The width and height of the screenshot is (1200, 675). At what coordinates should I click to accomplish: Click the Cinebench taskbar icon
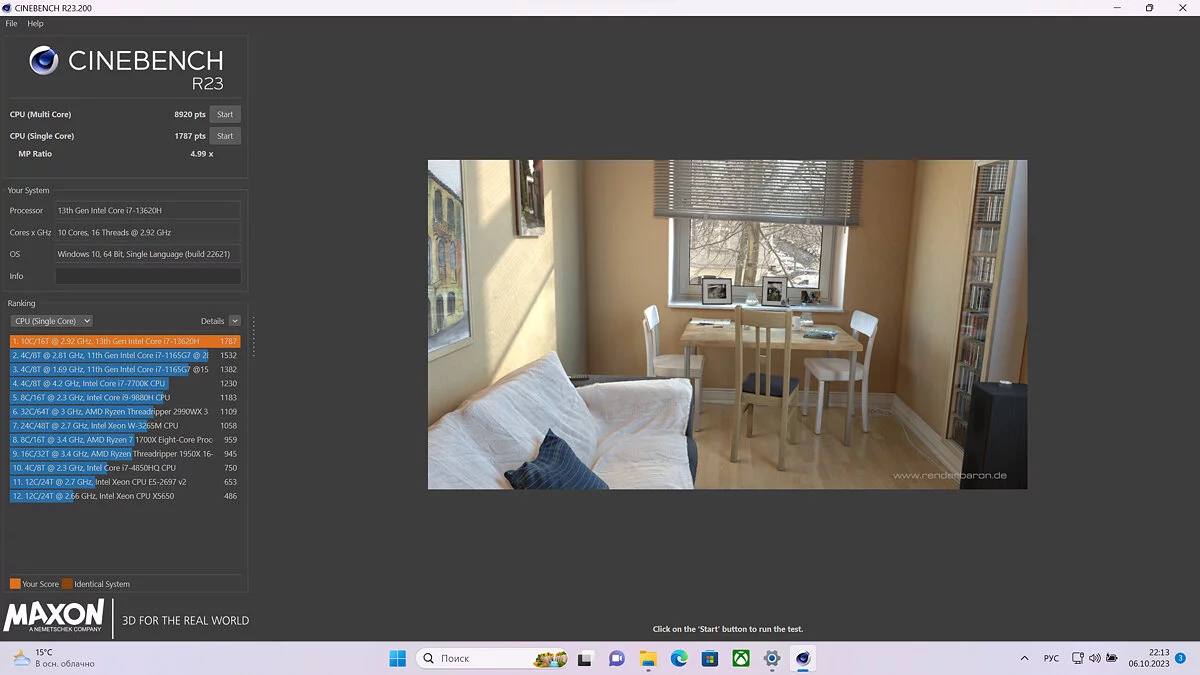802,658
